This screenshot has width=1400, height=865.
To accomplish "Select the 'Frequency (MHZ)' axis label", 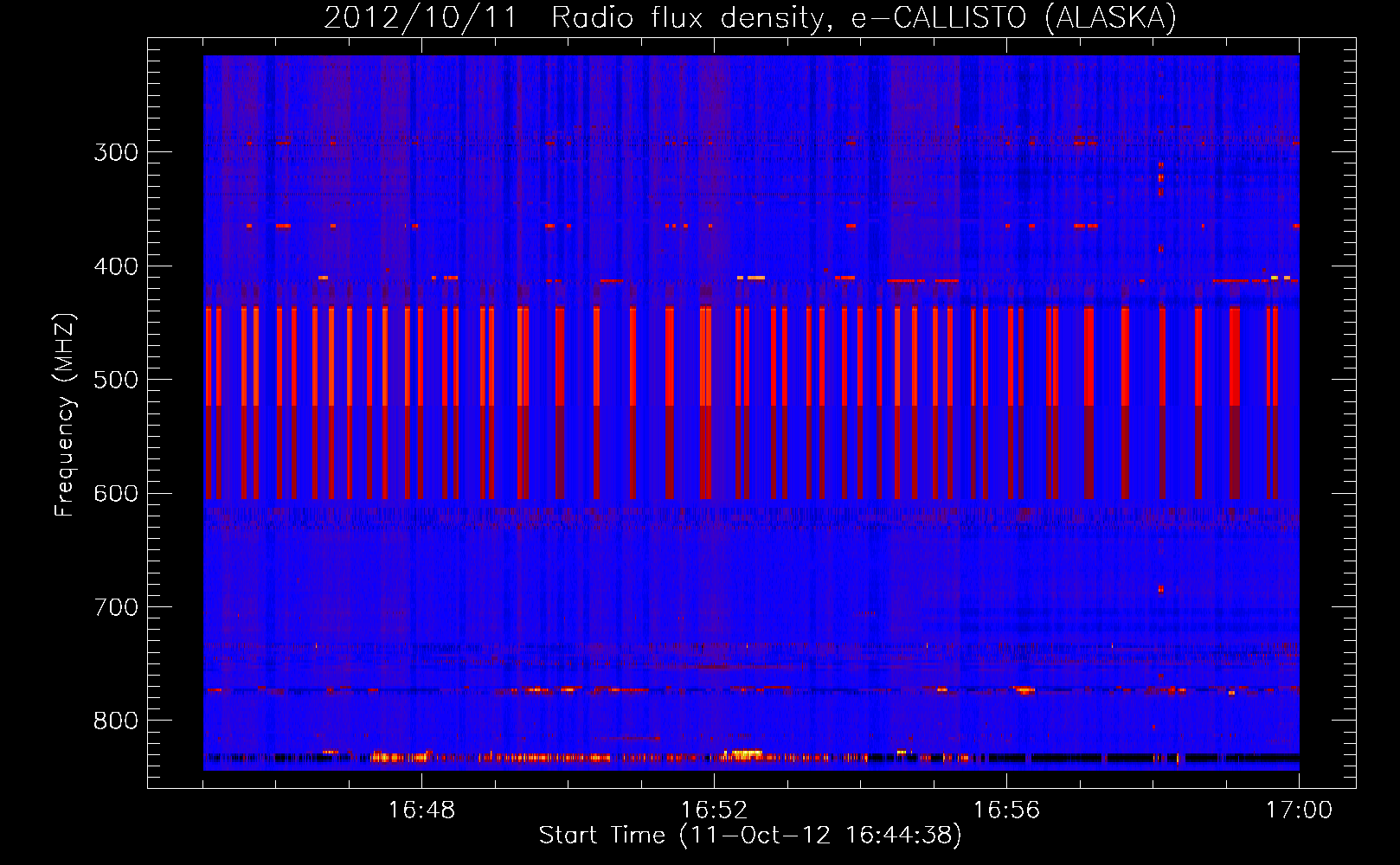I will click(x=66, y=414).
